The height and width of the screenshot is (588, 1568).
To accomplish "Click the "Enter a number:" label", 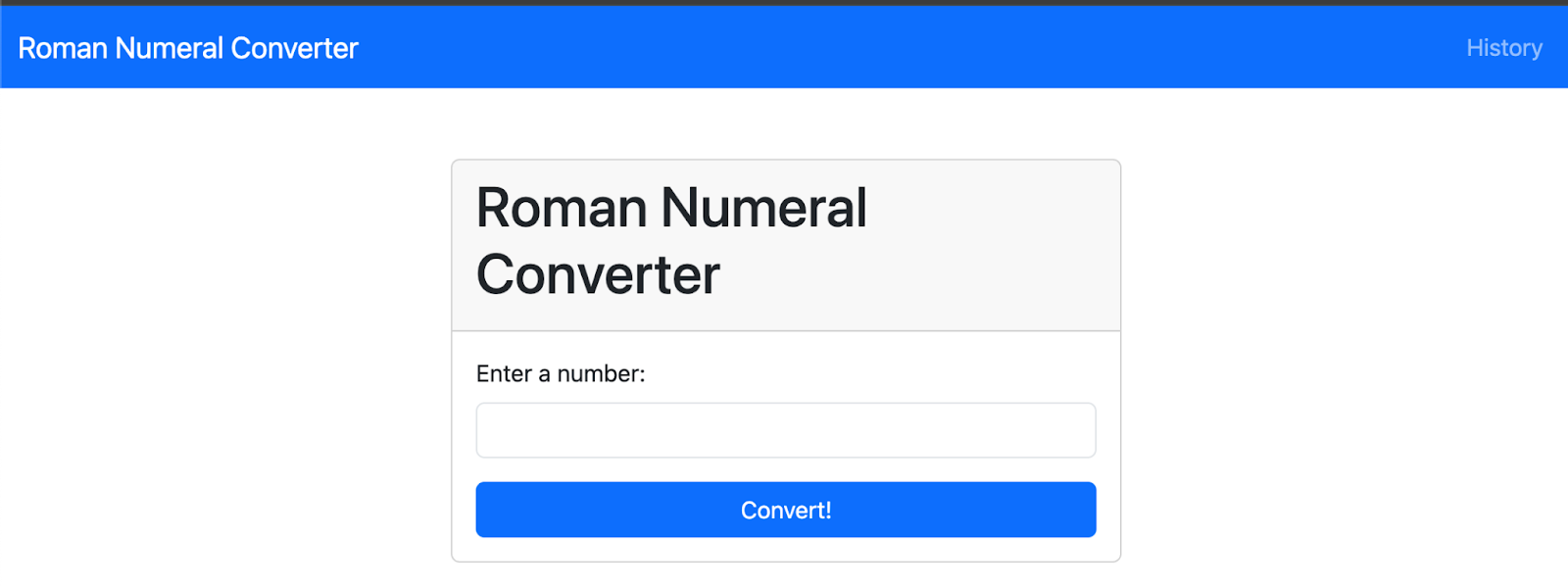I will (560, 373).
